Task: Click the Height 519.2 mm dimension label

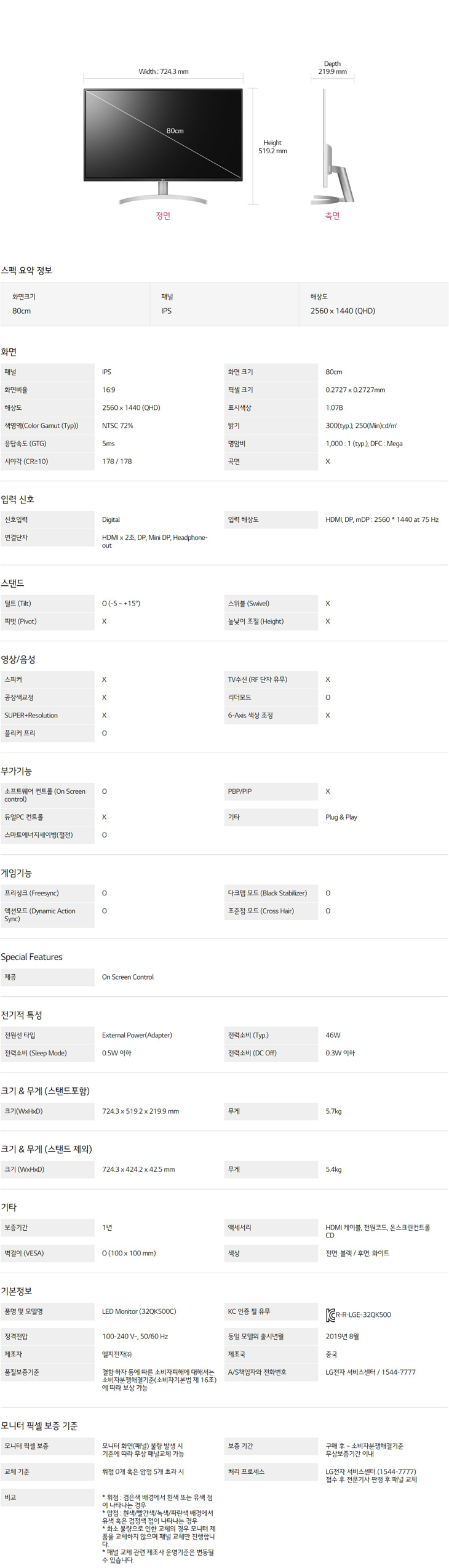Action: (x=272, y=146)
